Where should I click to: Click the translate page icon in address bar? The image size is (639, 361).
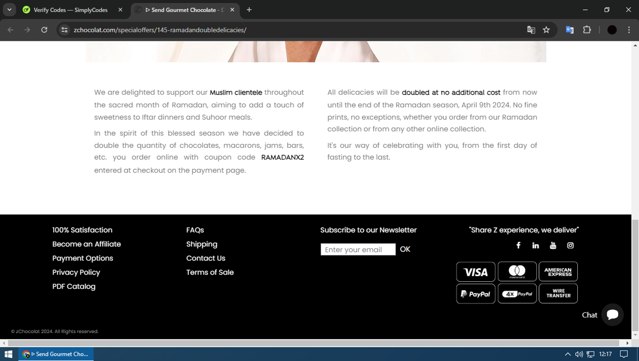coord(531,30)
